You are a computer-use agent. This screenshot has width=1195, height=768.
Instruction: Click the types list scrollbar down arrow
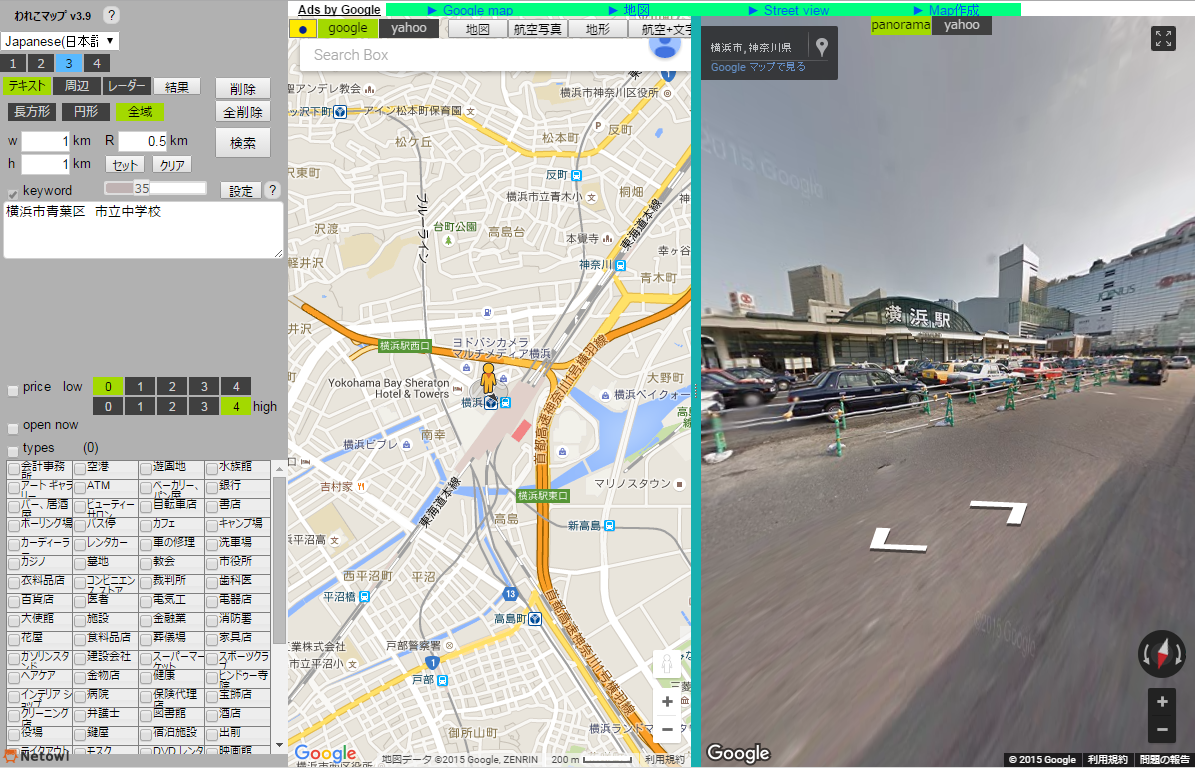point(279,745)
